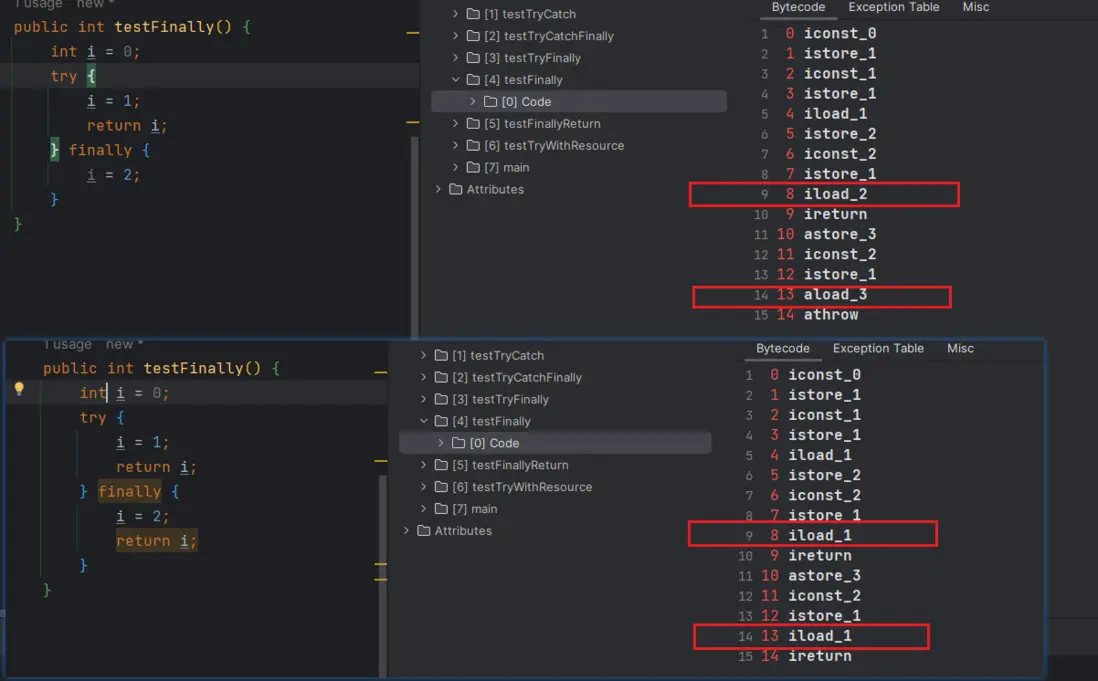This screenshot has width=1098, height=681.
Task: Expand [2] testTryCatchFinally in upper tree
Action: pyautogui.click(x=455, y=36)
